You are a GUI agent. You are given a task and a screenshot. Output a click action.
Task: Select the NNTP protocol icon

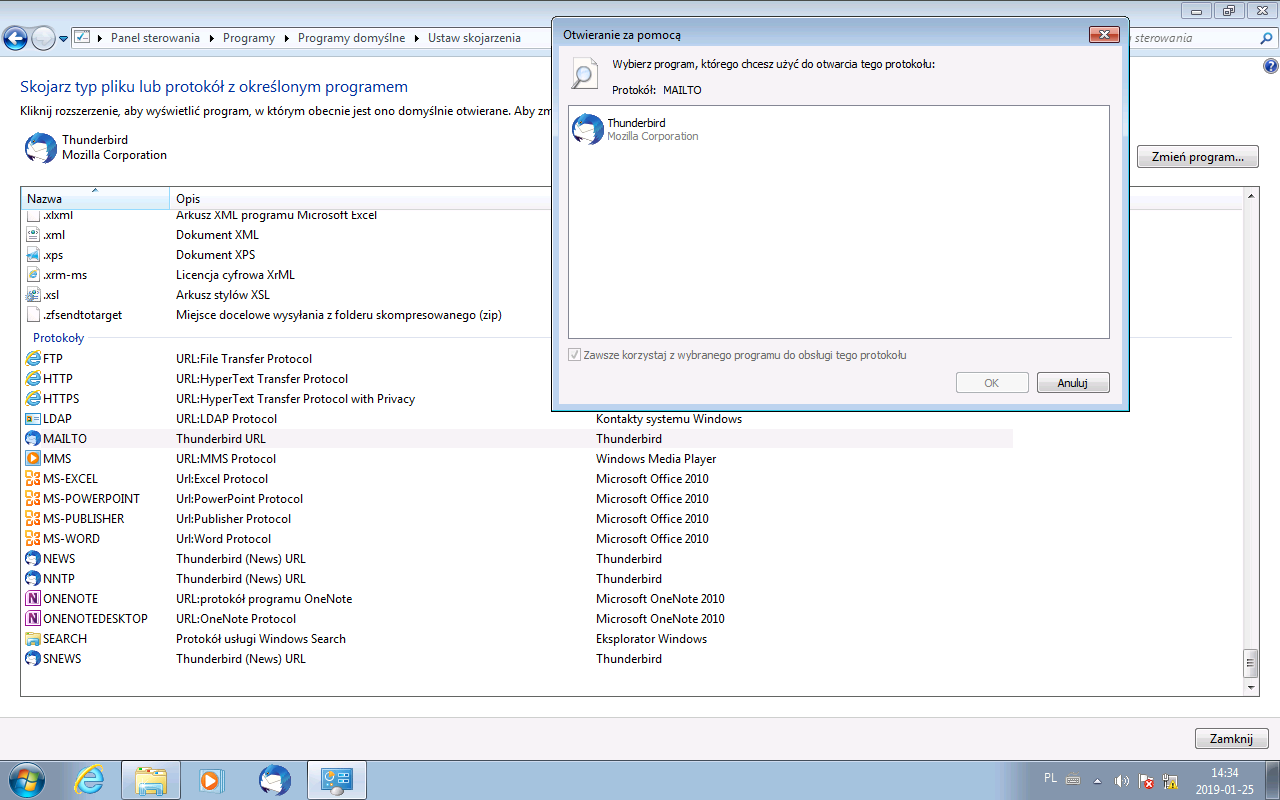click(x=33, y=579)
